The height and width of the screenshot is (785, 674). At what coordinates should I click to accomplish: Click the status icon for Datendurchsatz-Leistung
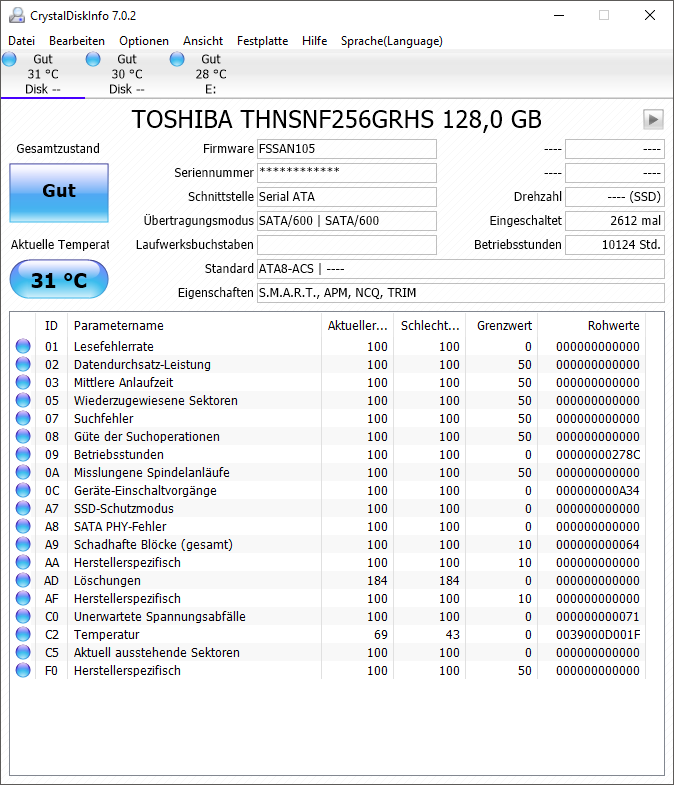23,364
